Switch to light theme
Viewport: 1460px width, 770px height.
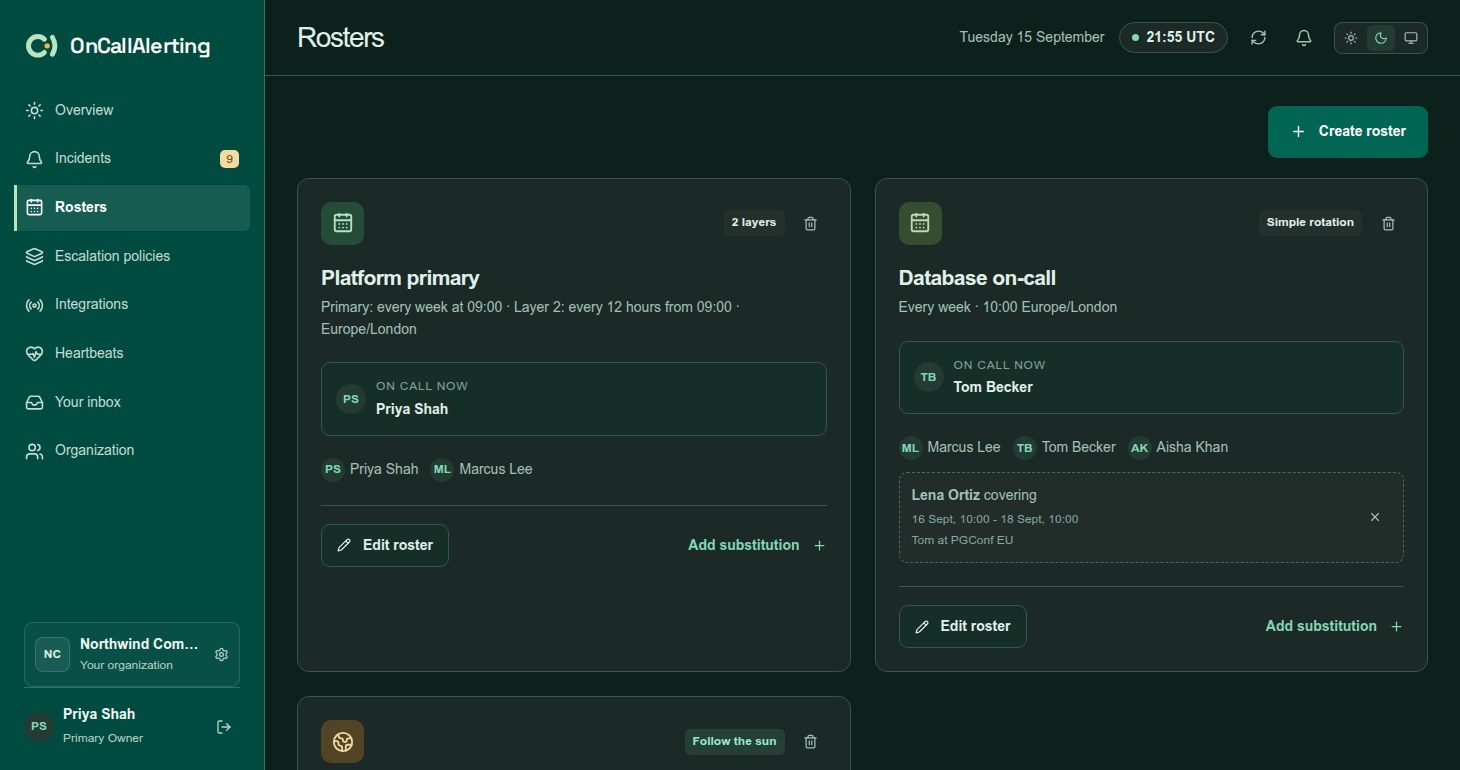[1351, 38]
